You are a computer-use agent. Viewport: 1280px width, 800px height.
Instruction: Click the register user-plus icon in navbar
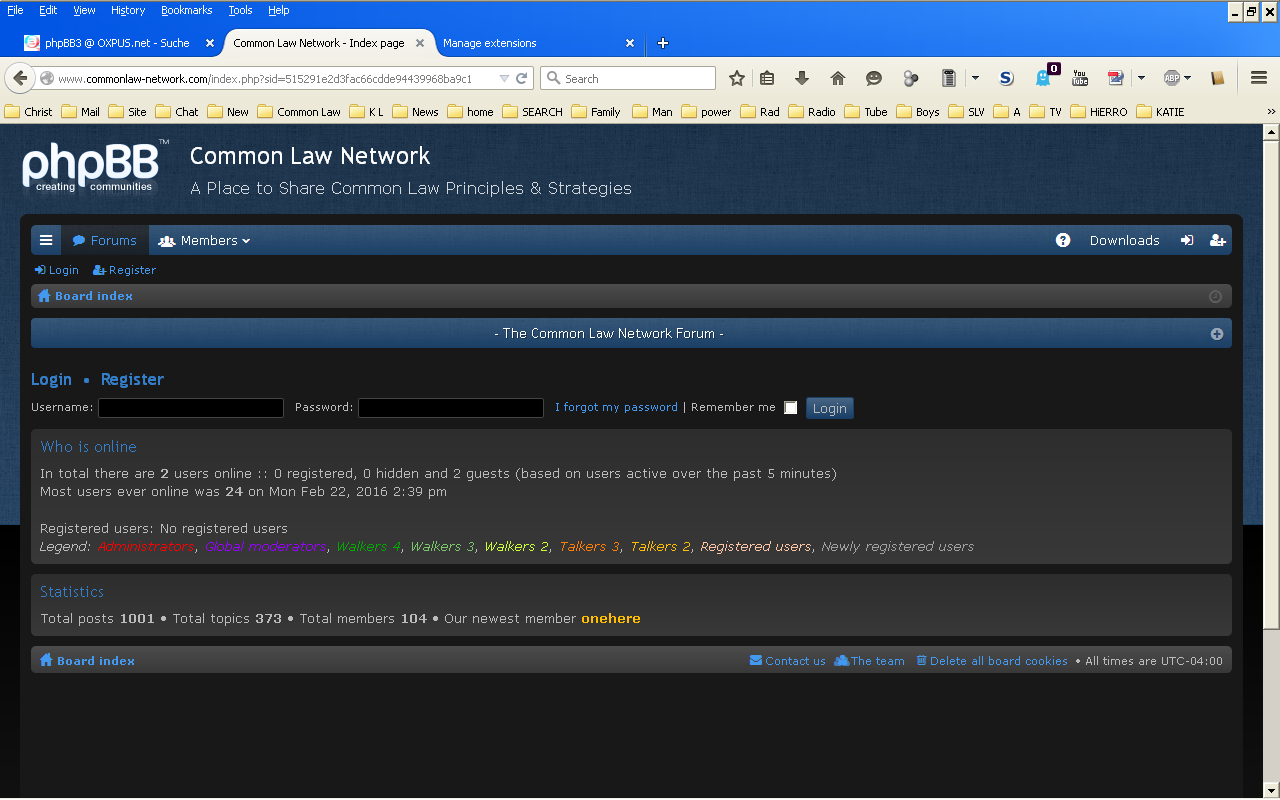1217,241
